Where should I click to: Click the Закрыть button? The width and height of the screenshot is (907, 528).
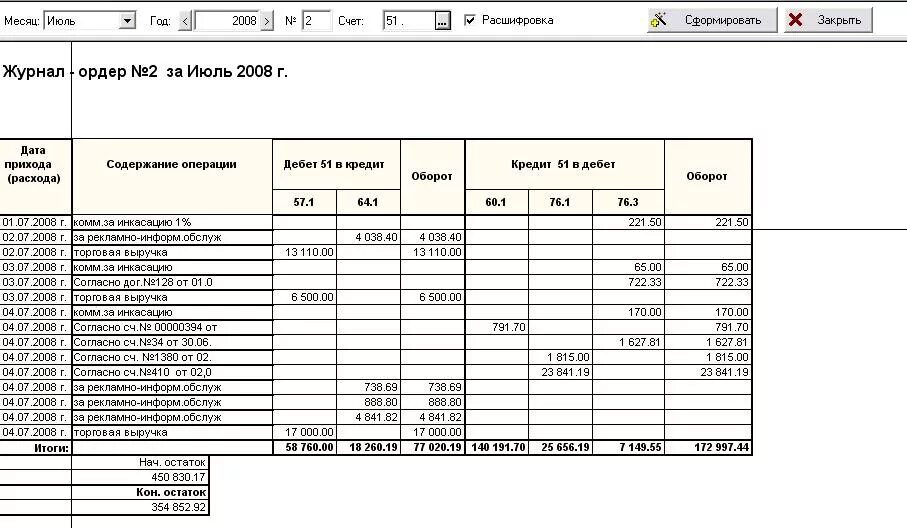828,20
